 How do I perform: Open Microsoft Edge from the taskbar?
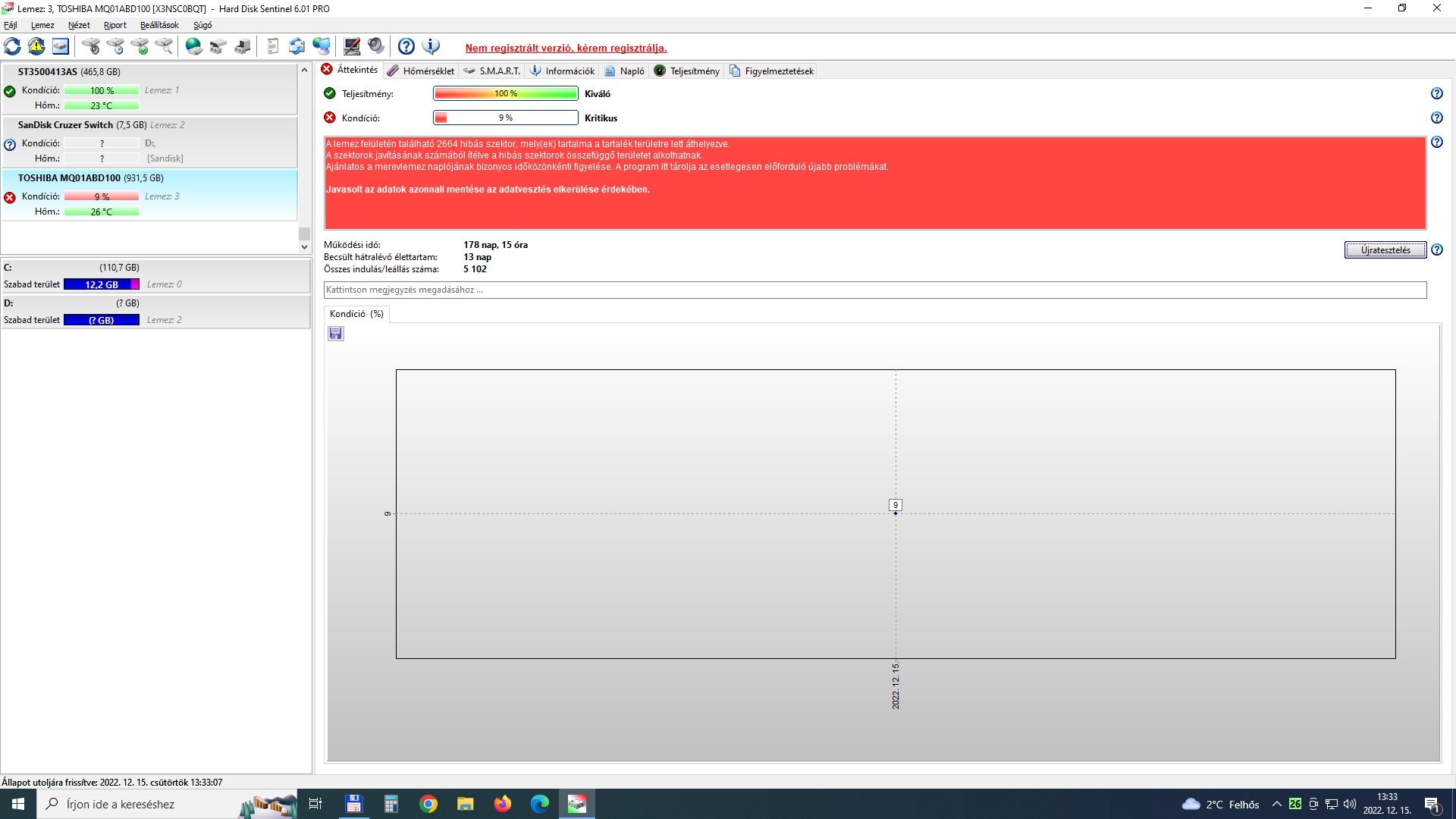tap(539, 804)
